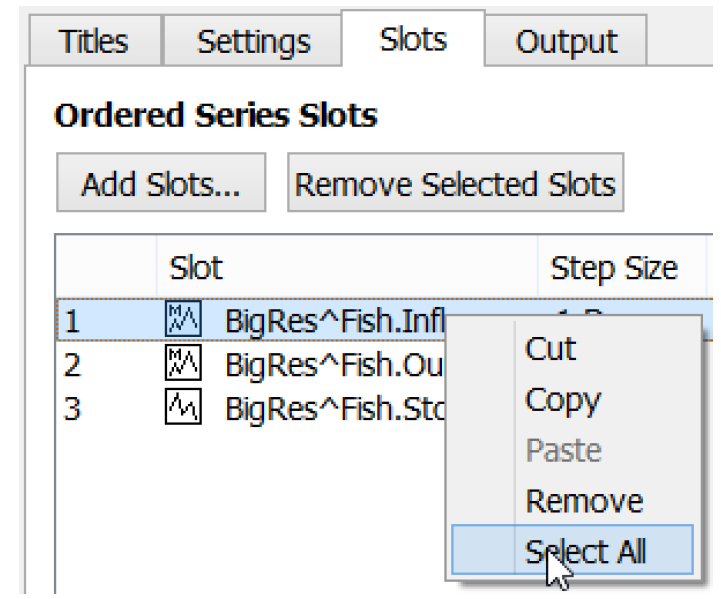Click series slot icon in row 1
The height and width of the screenshot is (599, 721).
(x=182, y=322)
